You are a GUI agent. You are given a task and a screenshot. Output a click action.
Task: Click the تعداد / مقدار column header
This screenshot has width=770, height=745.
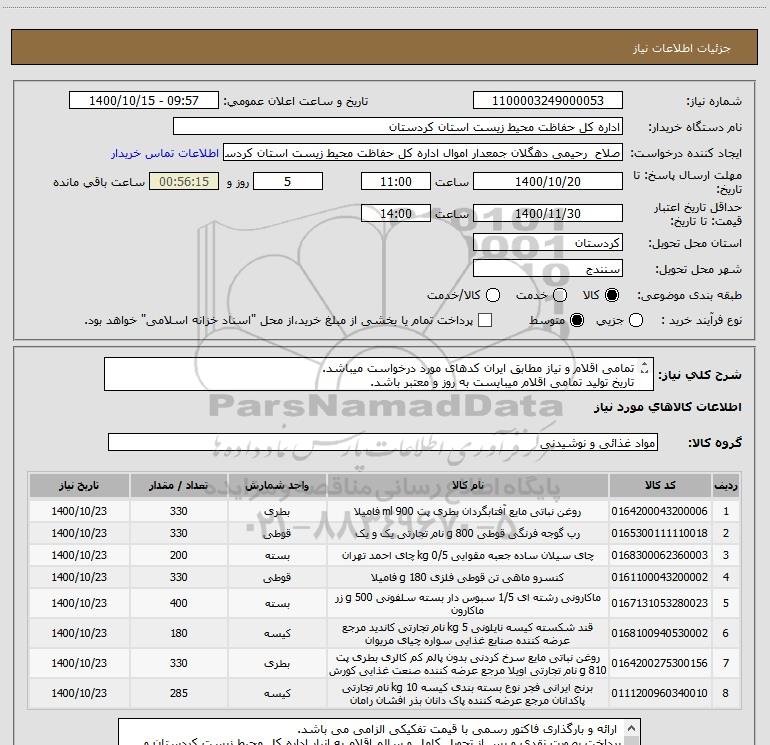point(179,485)
